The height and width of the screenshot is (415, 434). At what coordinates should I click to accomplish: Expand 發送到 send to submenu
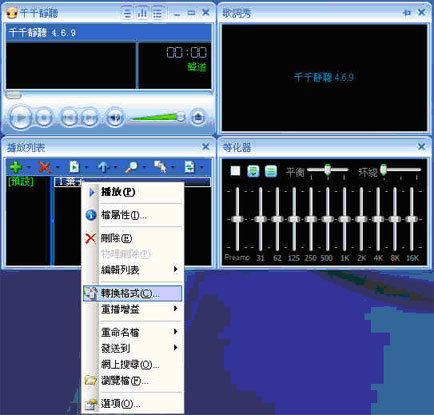pos(133,348)
